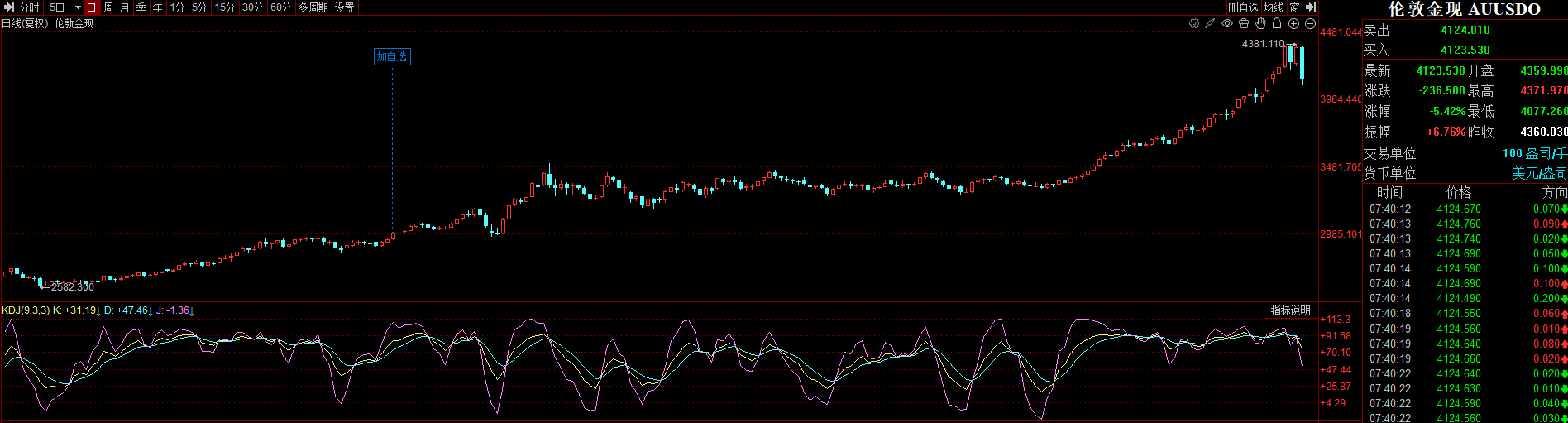Screen dimensions: 1568x423
Task: Open the toolbox briefcase icon
Action: point(1244,24)
